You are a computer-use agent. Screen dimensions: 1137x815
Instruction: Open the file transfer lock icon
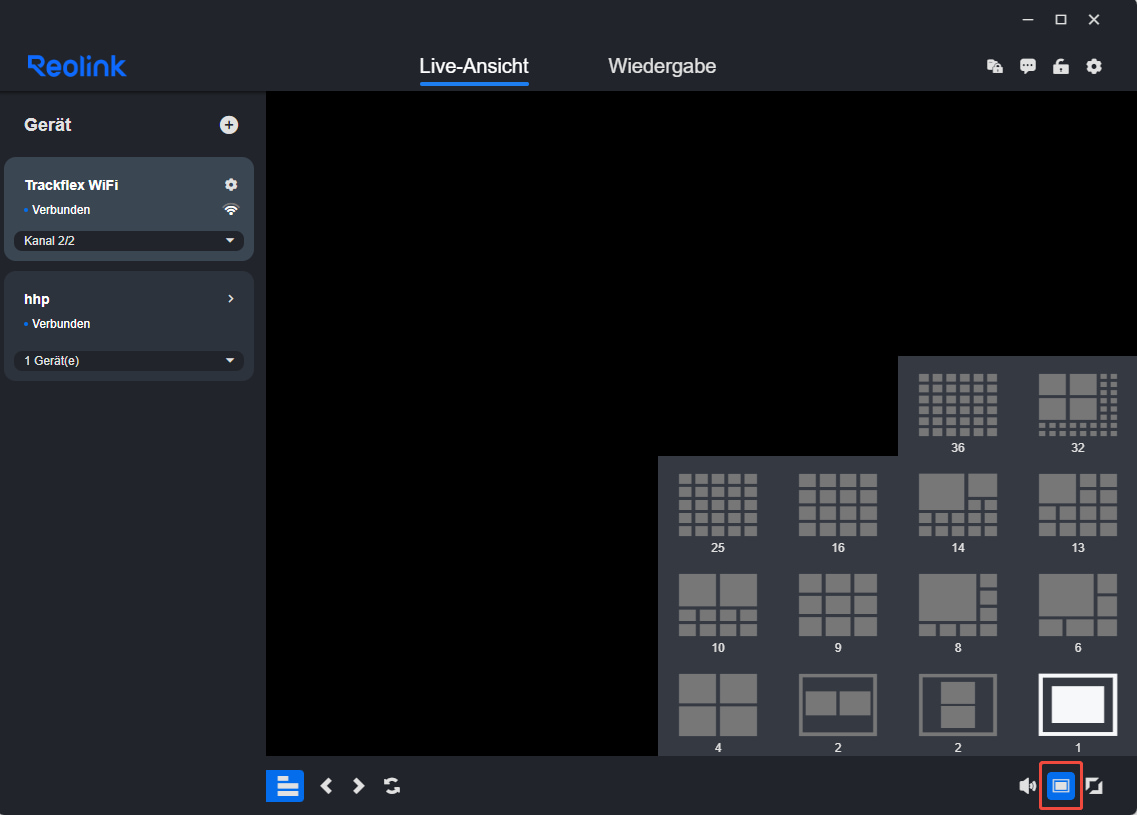995,67
